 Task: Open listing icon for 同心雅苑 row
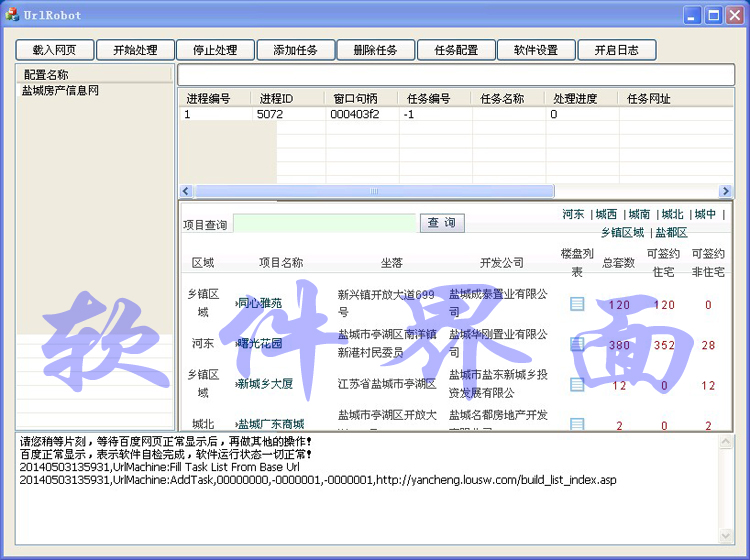(x=577, y=304)
